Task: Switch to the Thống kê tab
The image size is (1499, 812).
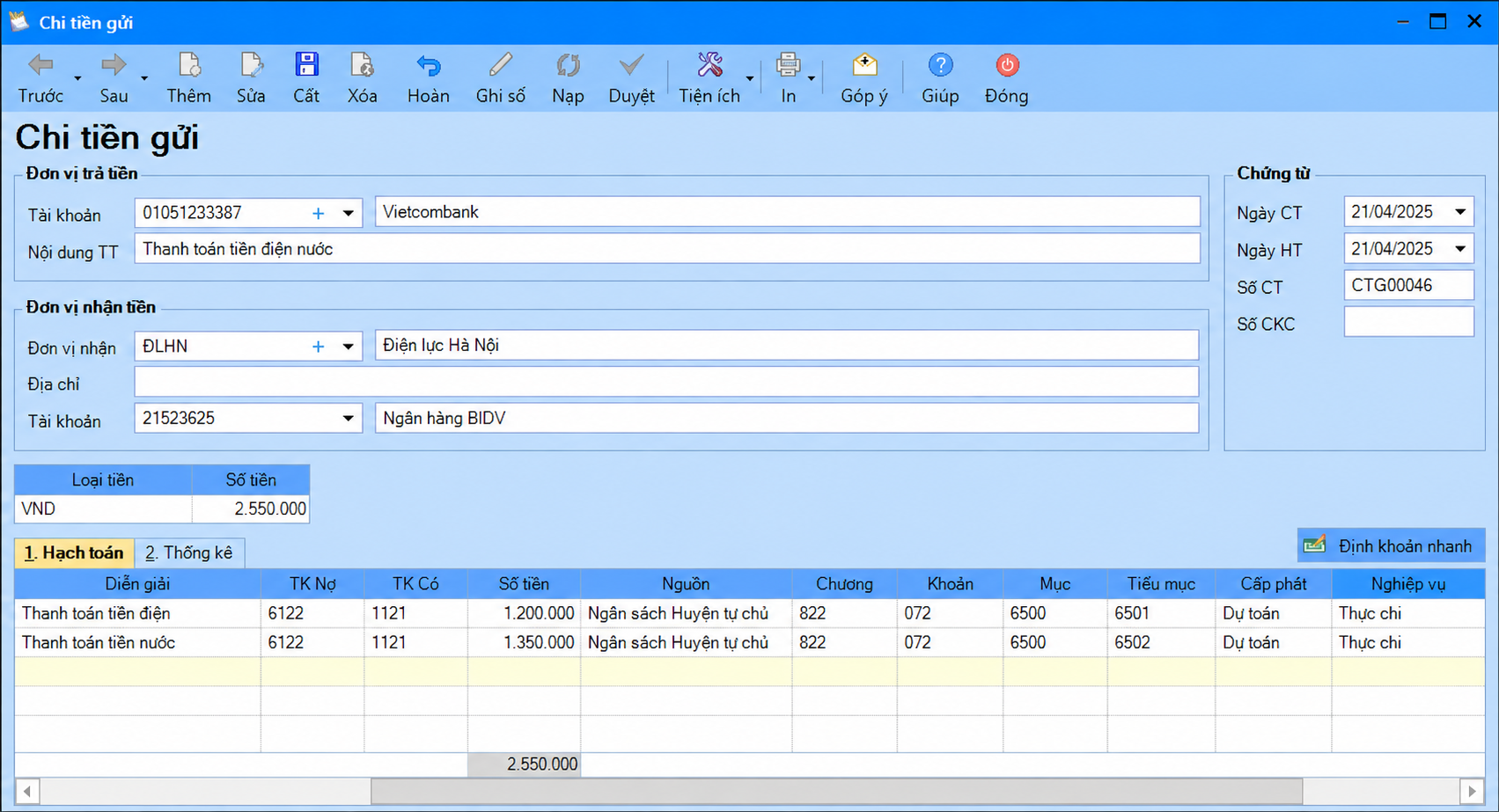Action: coord(189,553)
